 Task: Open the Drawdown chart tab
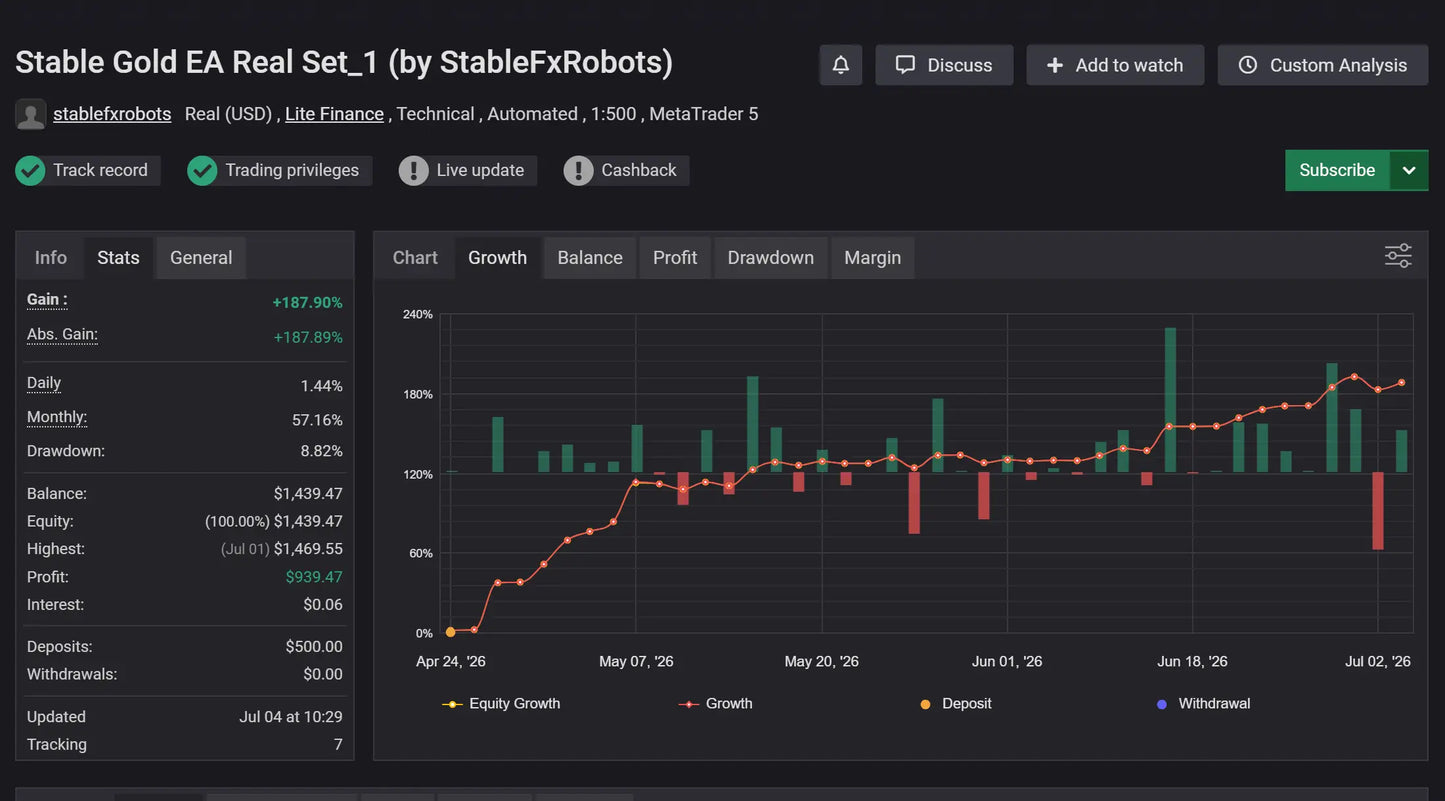(x=771, y=257)
